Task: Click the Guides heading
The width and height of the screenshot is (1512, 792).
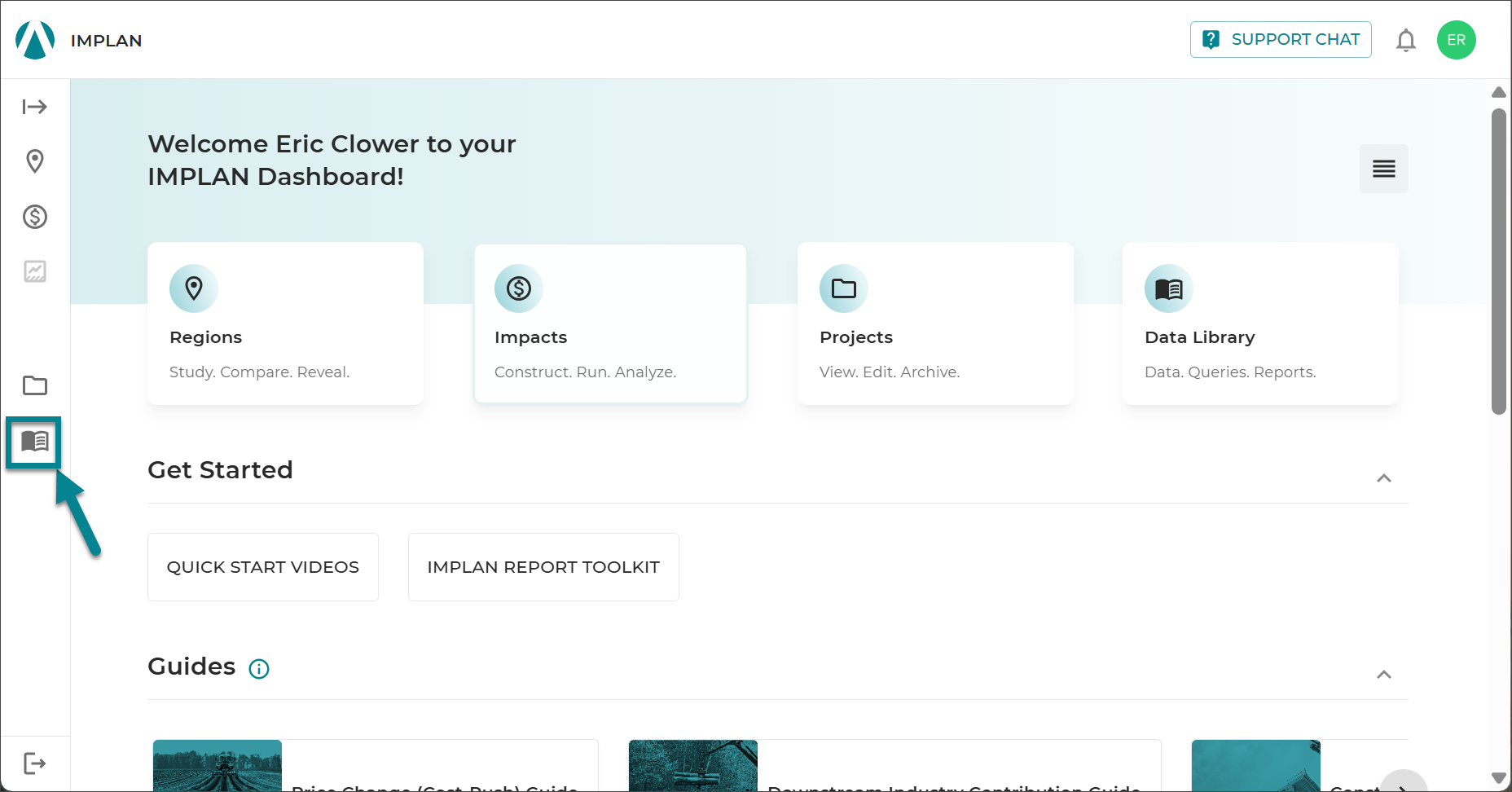Action: pos(191,667)
